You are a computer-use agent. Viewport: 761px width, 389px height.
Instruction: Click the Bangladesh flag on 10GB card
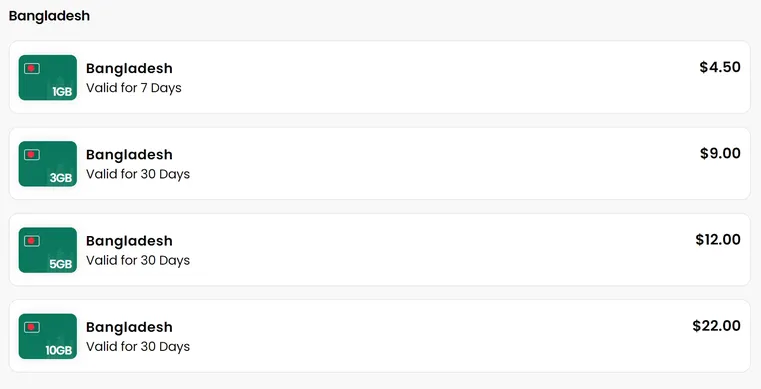32,327
